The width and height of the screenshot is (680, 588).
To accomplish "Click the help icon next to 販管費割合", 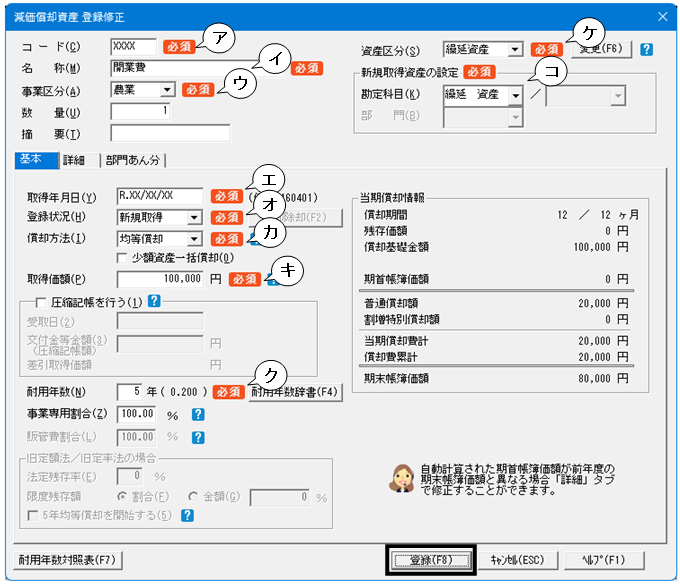I will [198, 436].
